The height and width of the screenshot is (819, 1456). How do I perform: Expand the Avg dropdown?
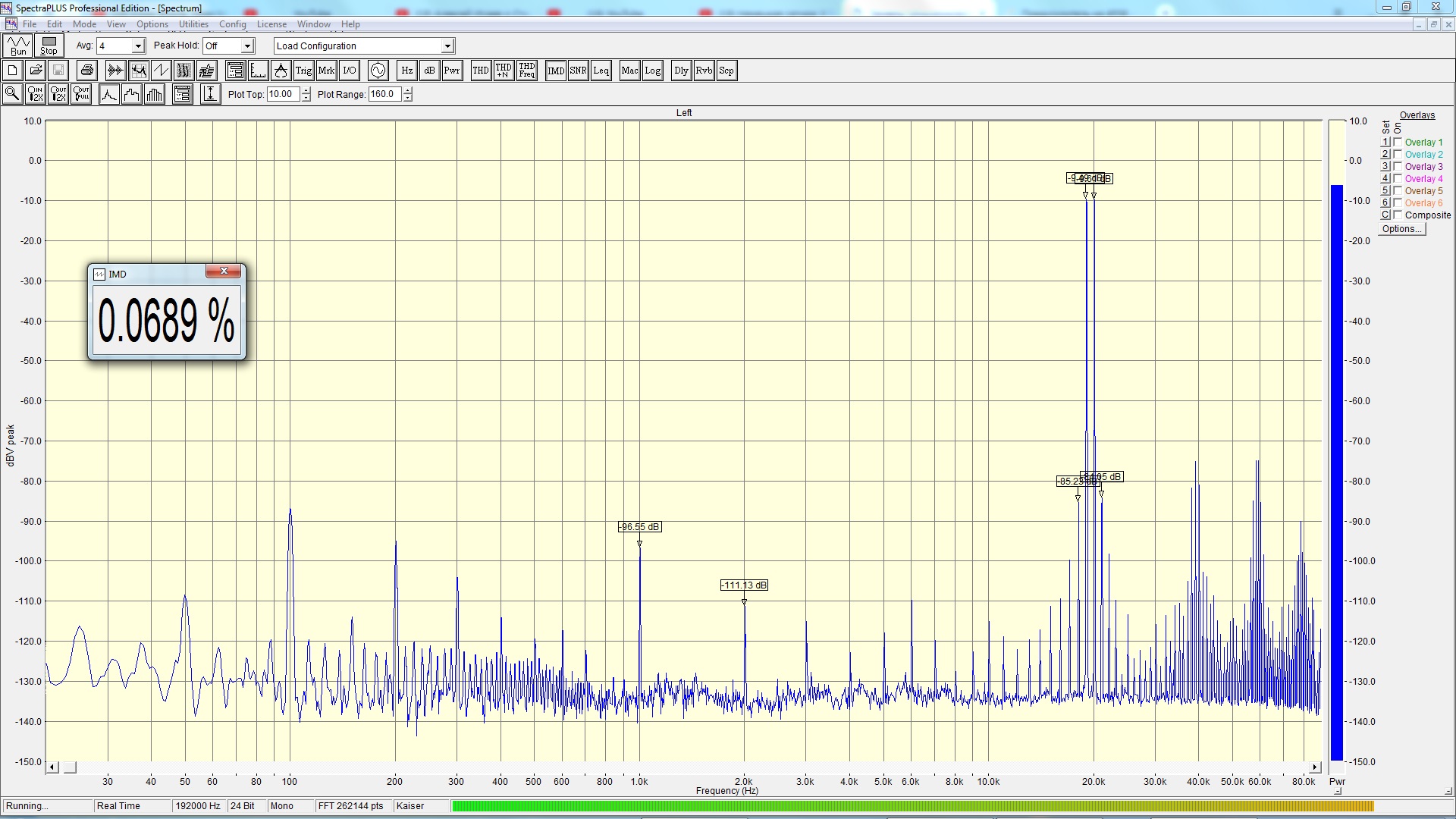tap(138, 46)
